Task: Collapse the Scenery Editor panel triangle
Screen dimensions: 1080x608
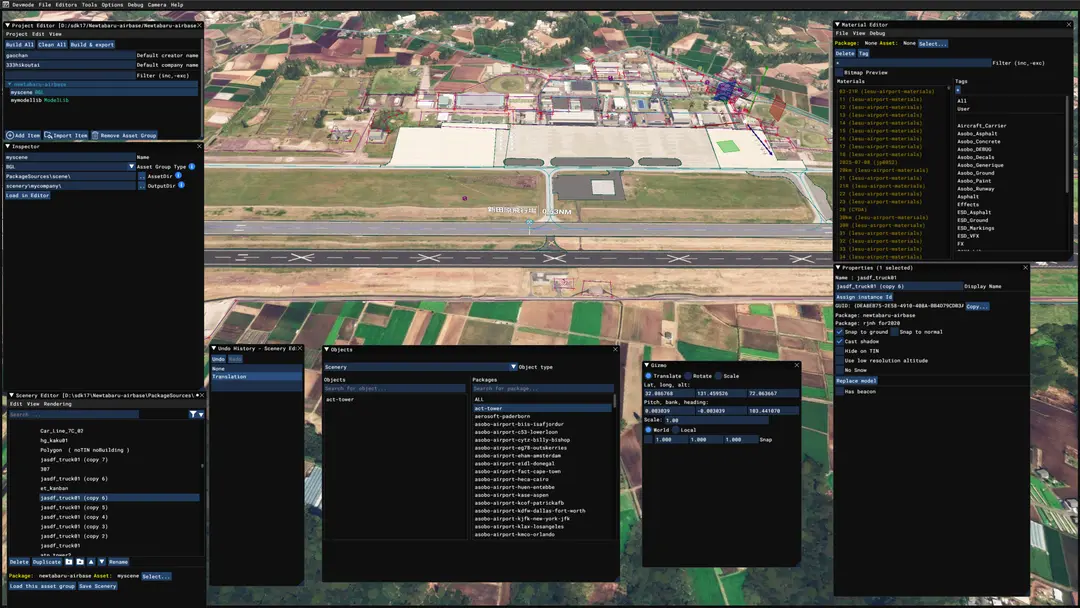Action: [12, 396]
